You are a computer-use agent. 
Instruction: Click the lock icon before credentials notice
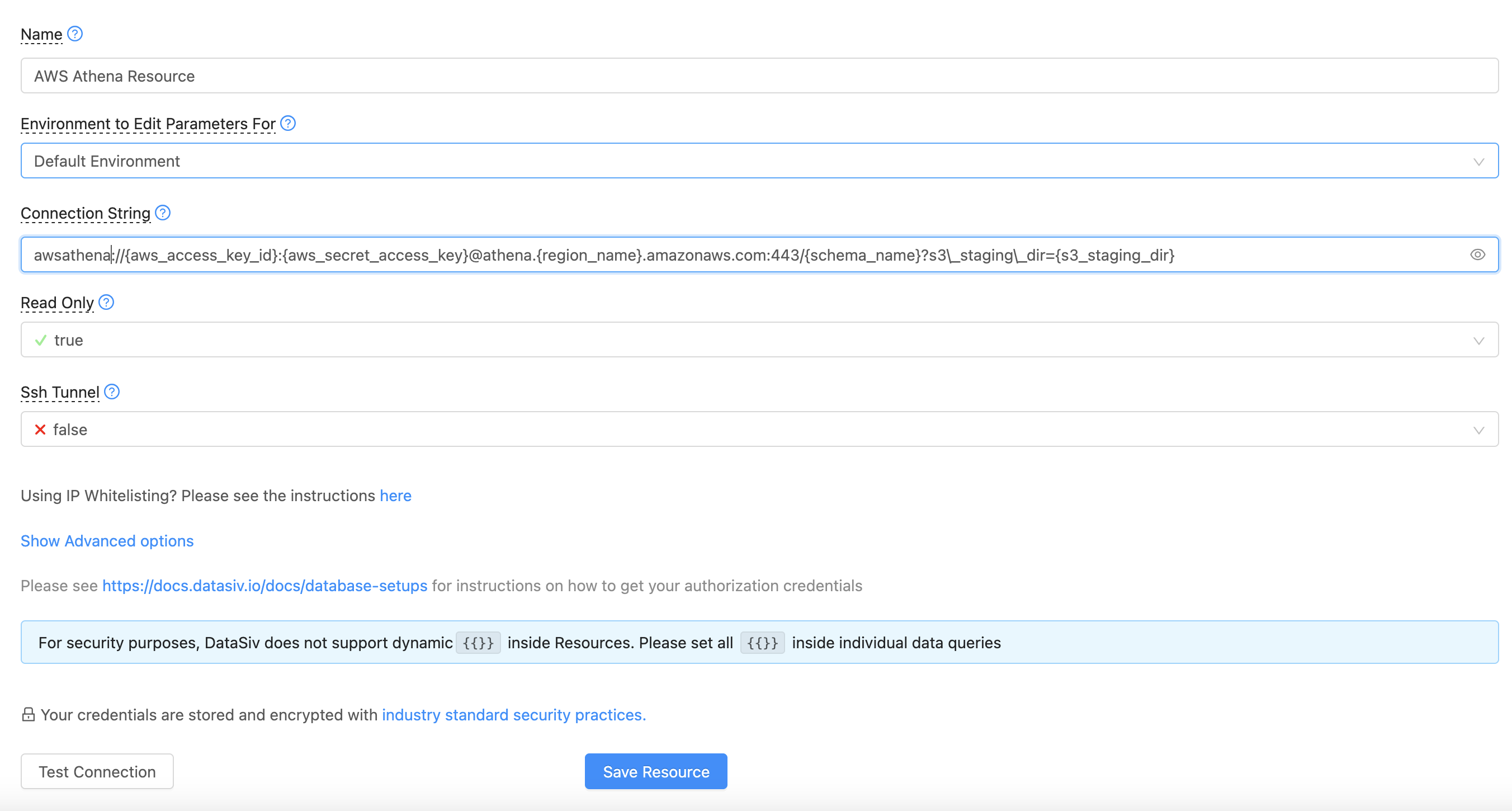coord(27,714)
